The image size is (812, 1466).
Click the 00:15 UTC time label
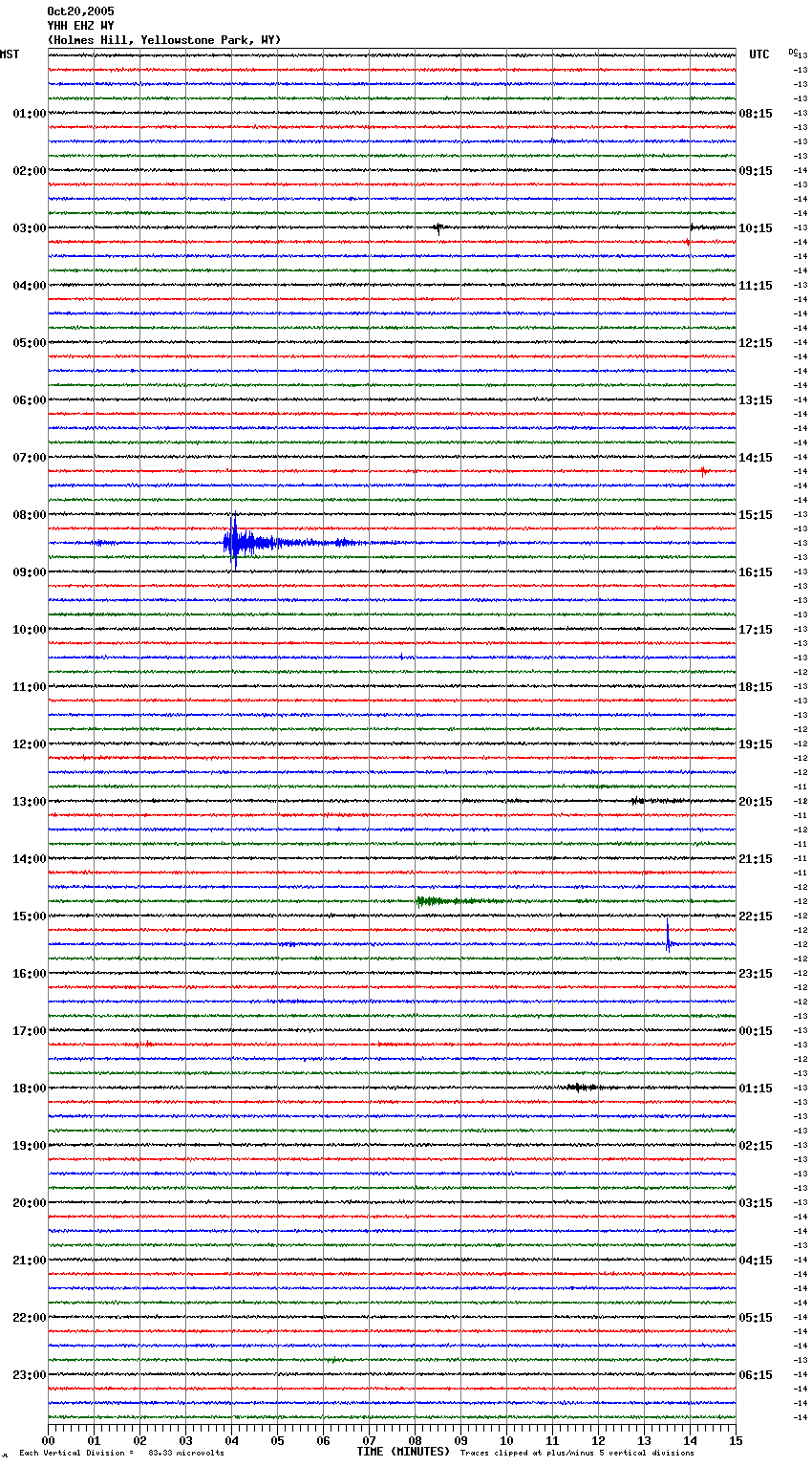[x=756, y=1031]
